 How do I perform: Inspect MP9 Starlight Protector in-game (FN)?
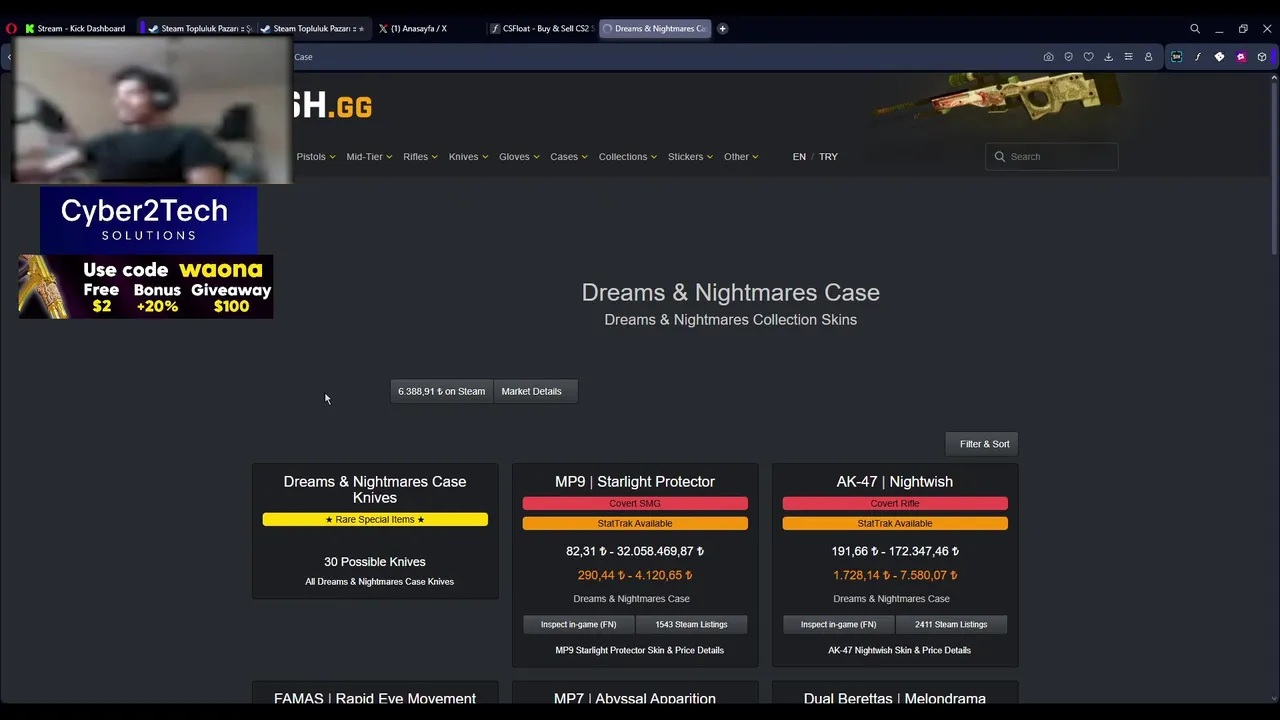578,625
